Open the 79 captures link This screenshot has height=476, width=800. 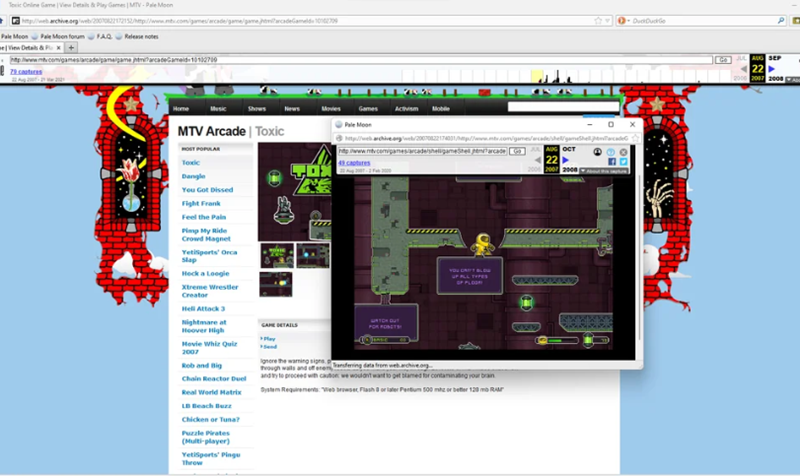[x=26, y=72]
